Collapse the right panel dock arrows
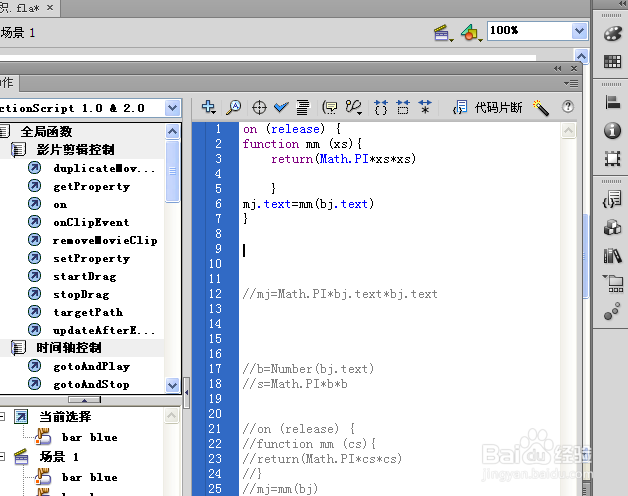The height and width of the screenshot is (496, 628). coord(623,3)
